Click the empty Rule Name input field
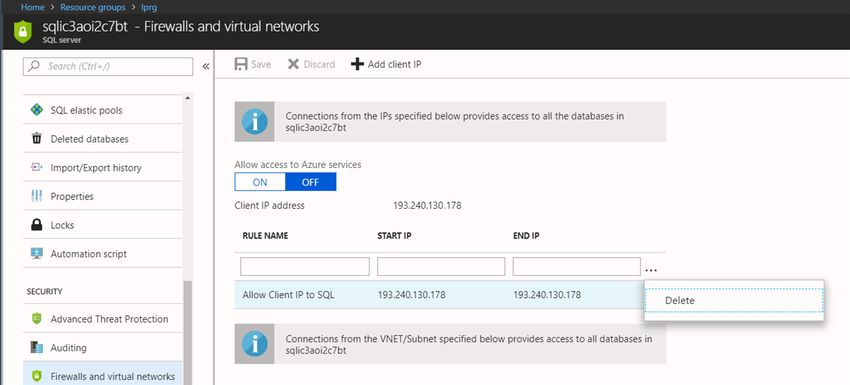The image size is (850, 385). point(305,266)
